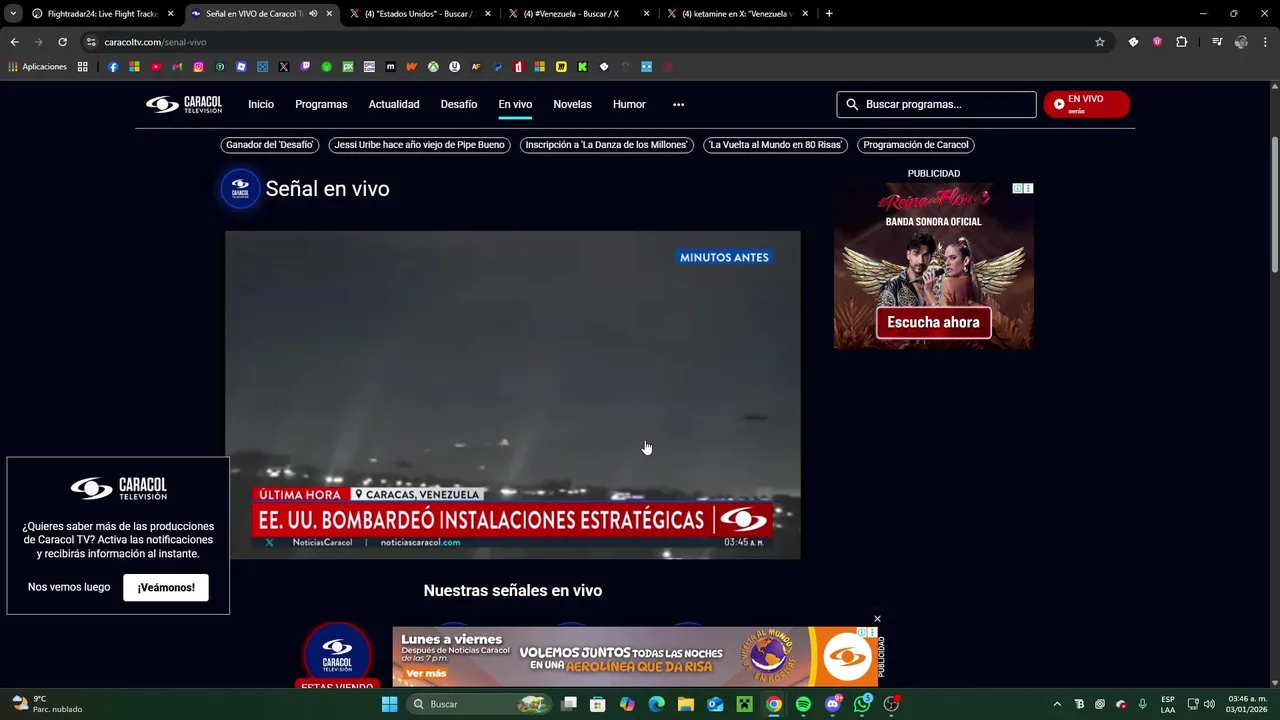The width and height of the screenshot is (1280, 720).
Task: Open the X bookmark in bookmarks bar
Action: click(x=284, y=67)
